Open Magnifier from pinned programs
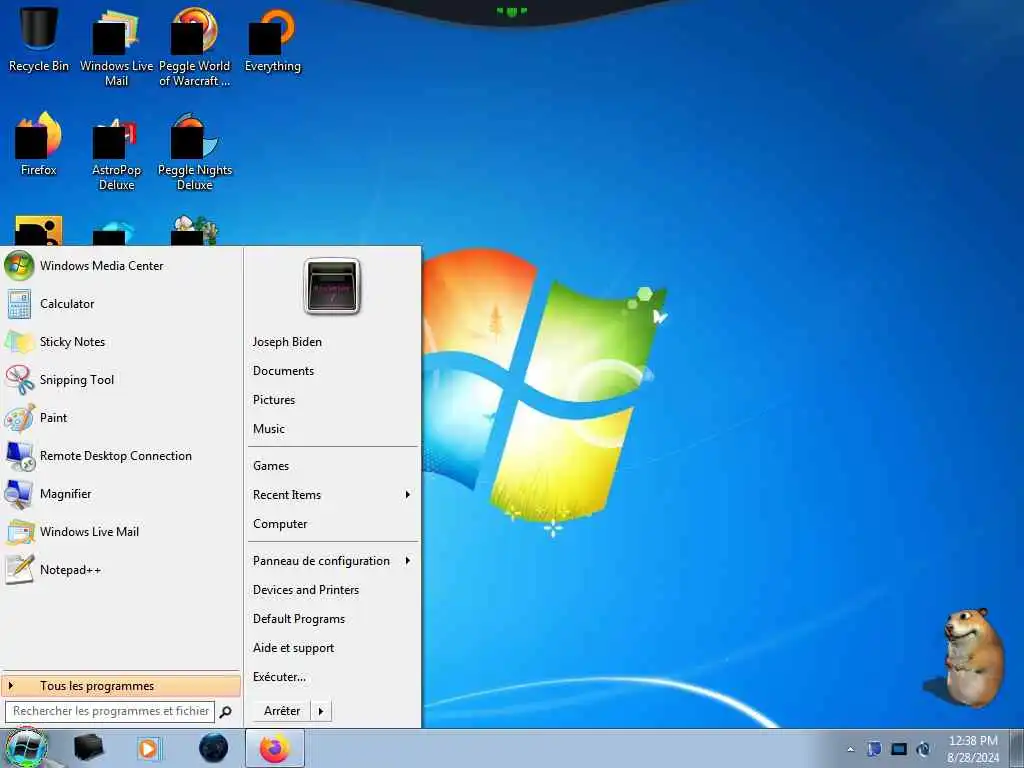Image resolution: width=1024 pixels, height=768 pixels. tap(121, 494)
